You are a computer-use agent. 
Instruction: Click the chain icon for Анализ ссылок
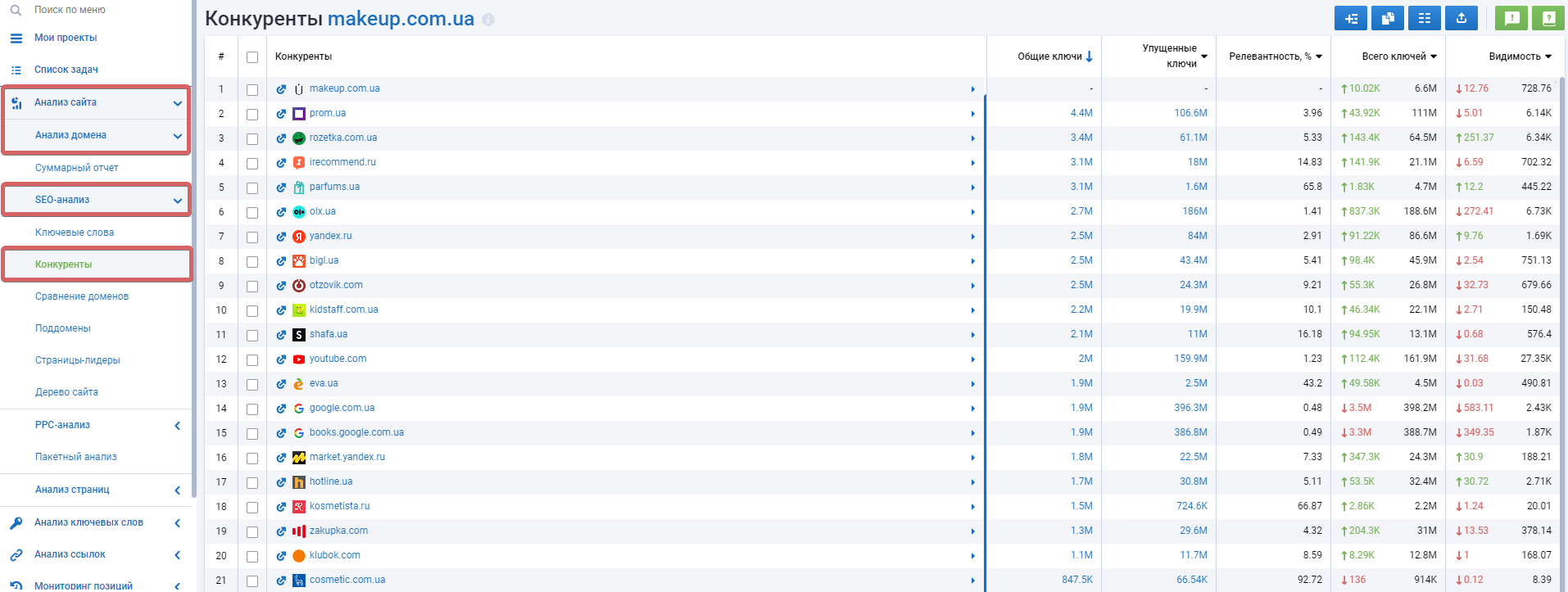16,554
